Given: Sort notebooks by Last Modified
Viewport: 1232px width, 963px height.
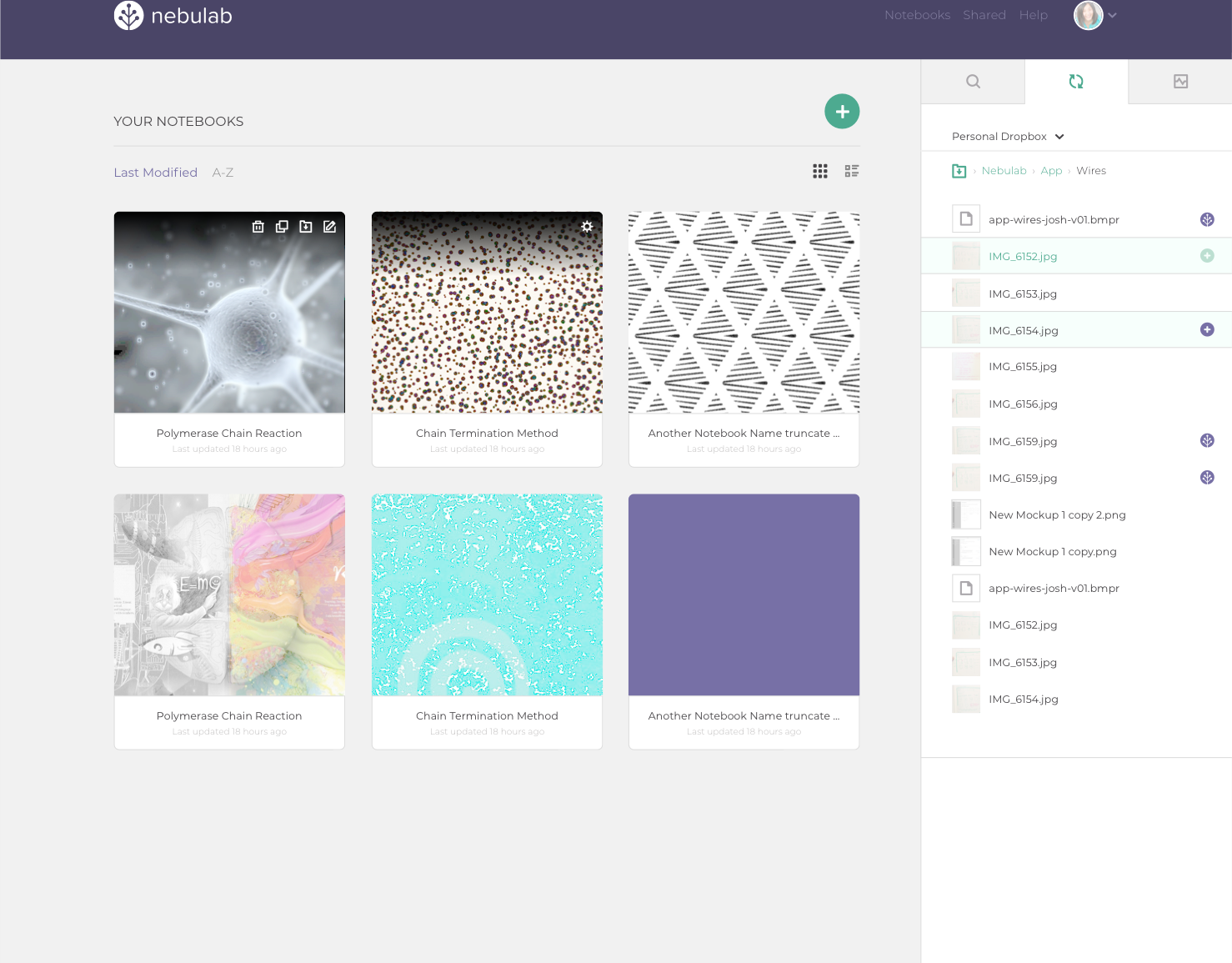Looking at the screenshot, I should click(156, 173).
